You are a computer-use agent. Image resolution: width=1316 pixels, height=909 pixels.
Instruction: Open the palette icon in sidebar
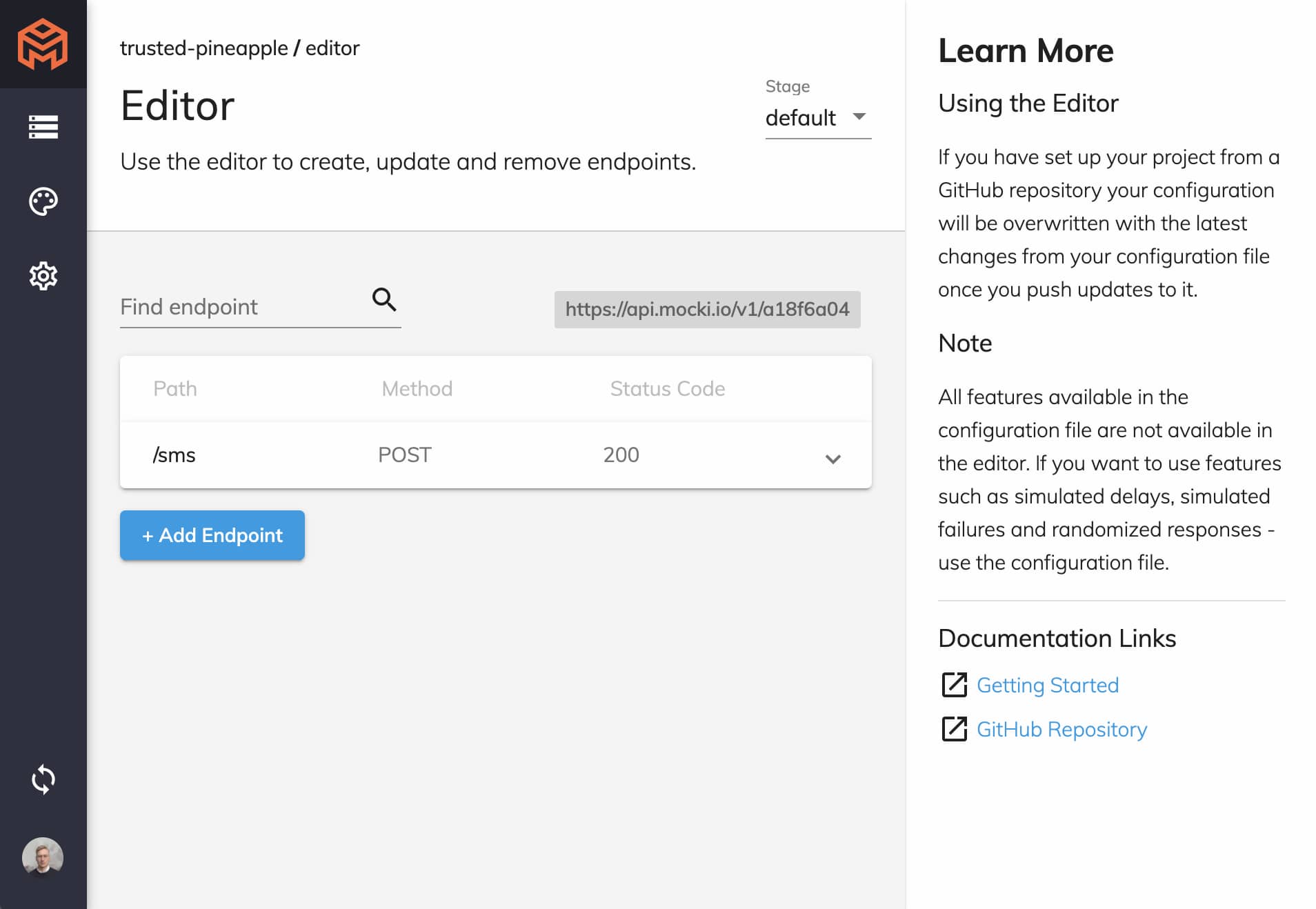coord(43,201)
